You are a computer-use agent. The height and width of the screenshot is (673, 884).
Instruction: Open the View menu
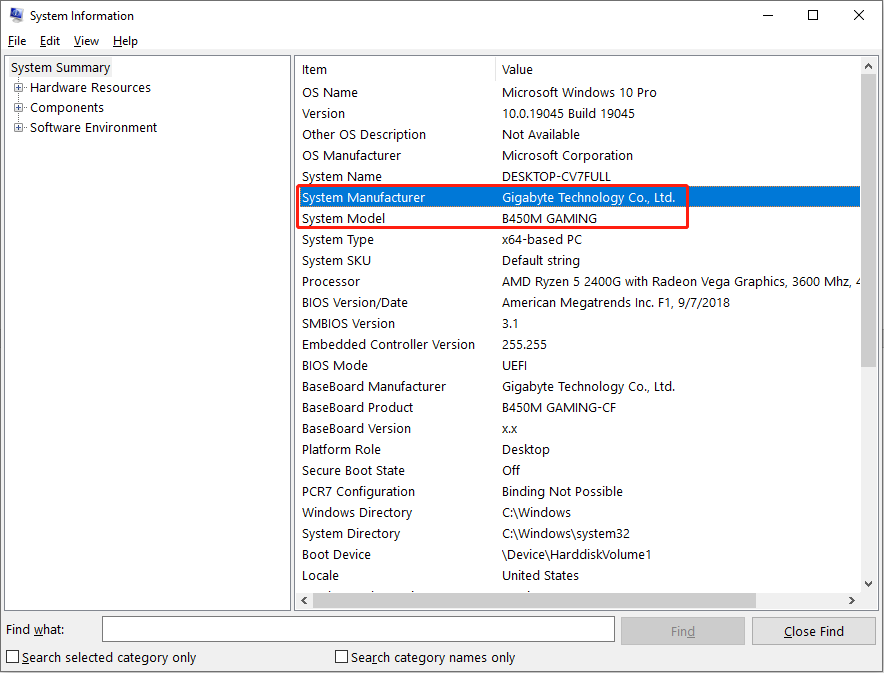85,41
